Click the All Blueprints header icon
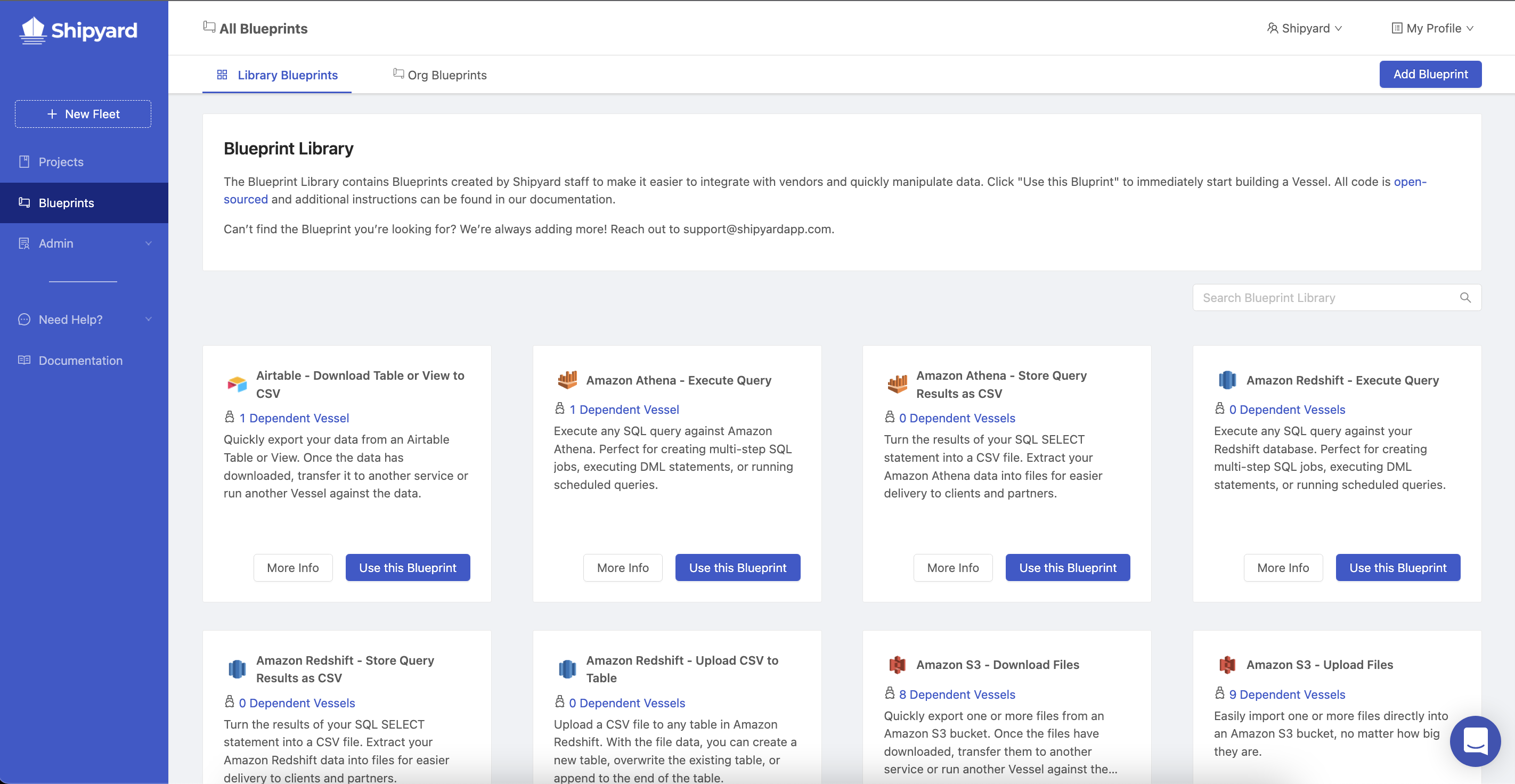The image size is (1515, 784). tap(209, 27)
